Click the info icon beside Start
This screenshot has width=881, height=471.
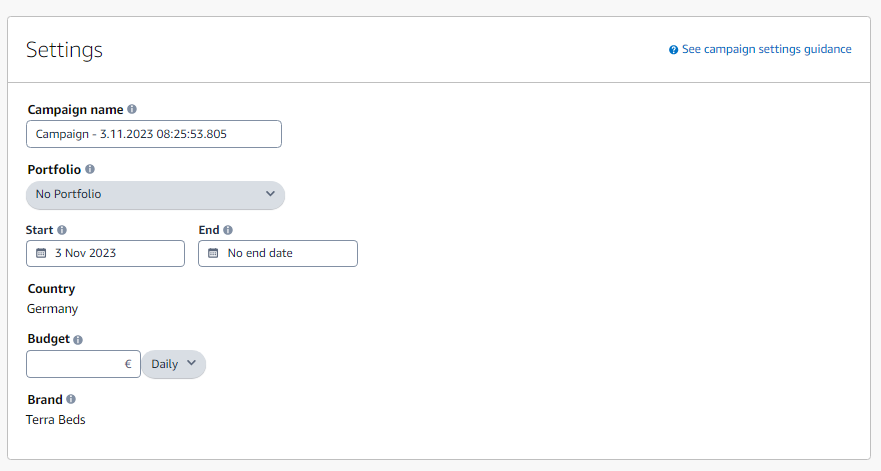(62, 230)
